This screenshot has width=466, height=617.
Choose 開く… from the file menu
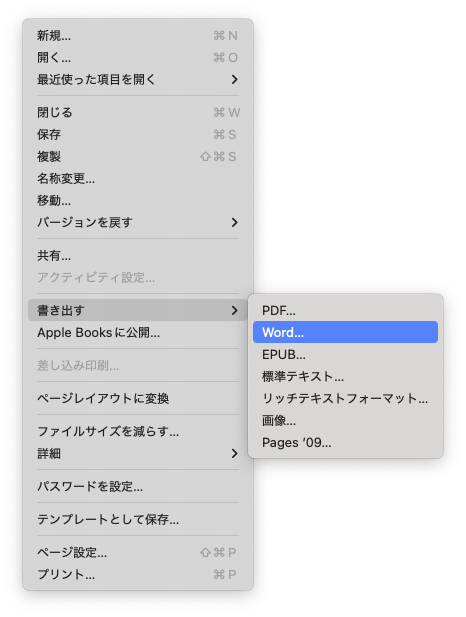tap(138, 57)
